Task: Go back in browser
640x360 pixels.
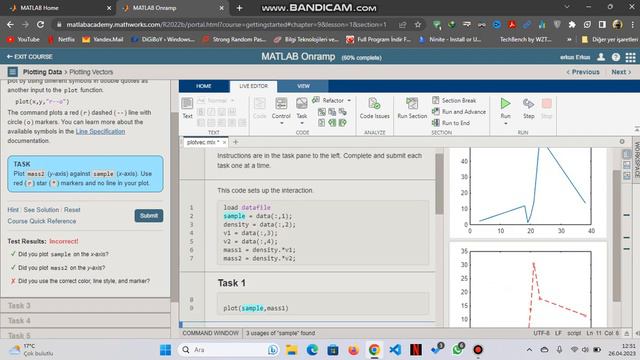Action: [x=10, y=24]
